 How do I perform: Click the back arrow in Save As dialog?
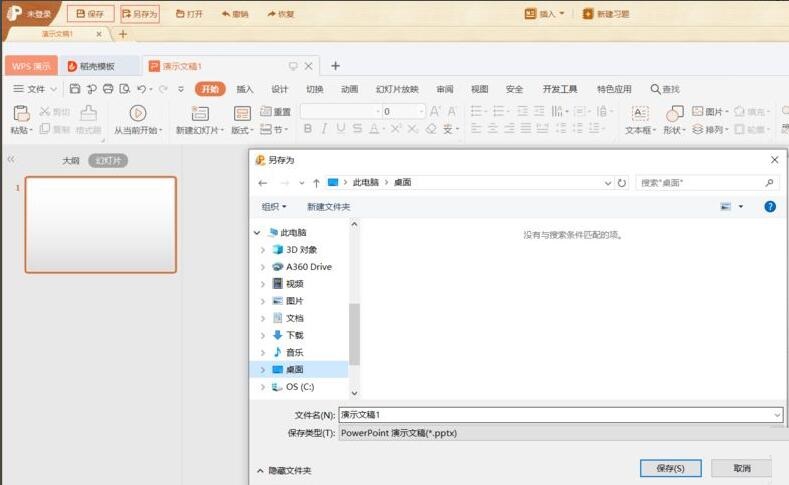263,183
